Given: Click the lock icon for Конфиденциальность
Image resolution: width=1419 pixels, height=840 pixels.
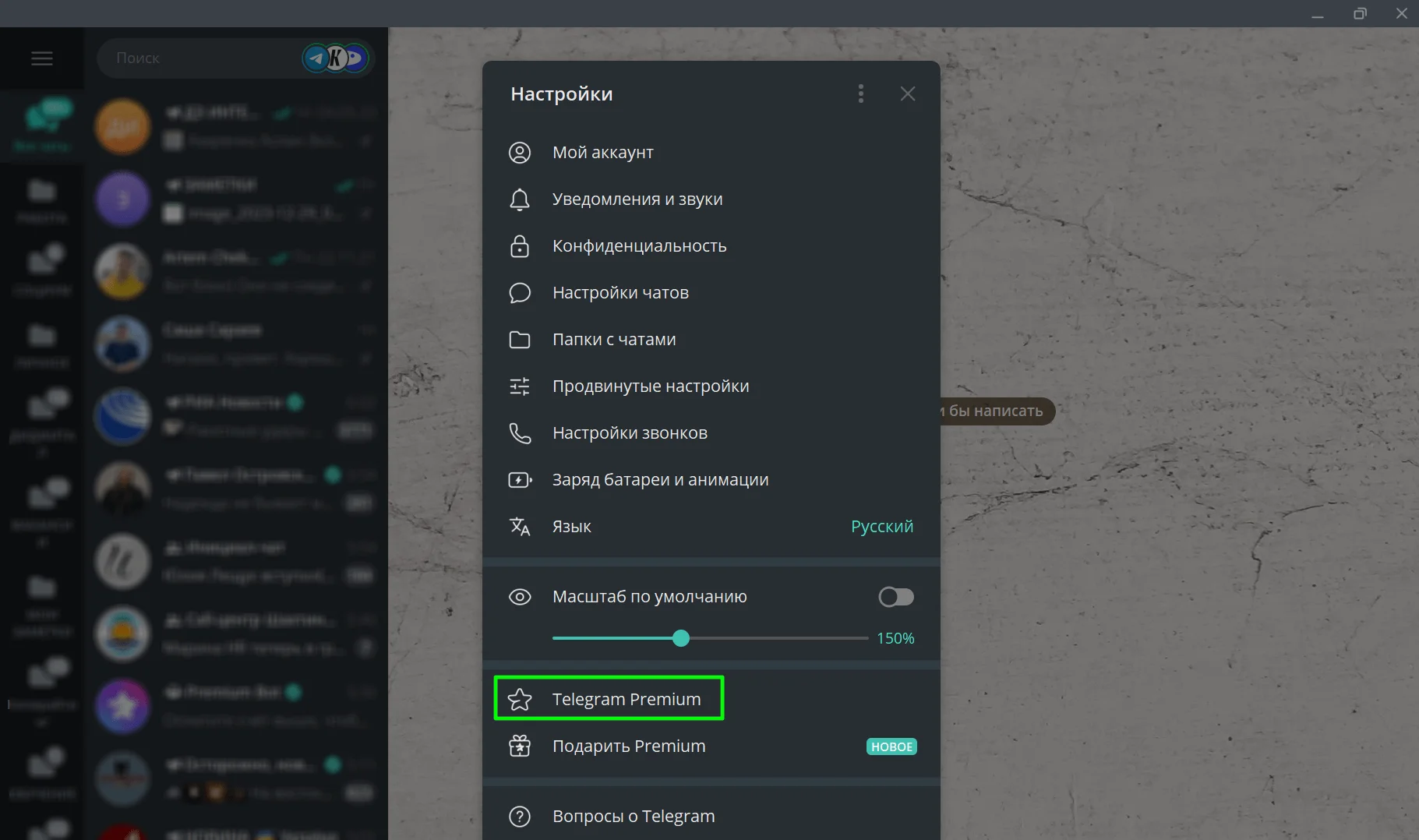Looking at the screenshot, I should tap(520, 246).
